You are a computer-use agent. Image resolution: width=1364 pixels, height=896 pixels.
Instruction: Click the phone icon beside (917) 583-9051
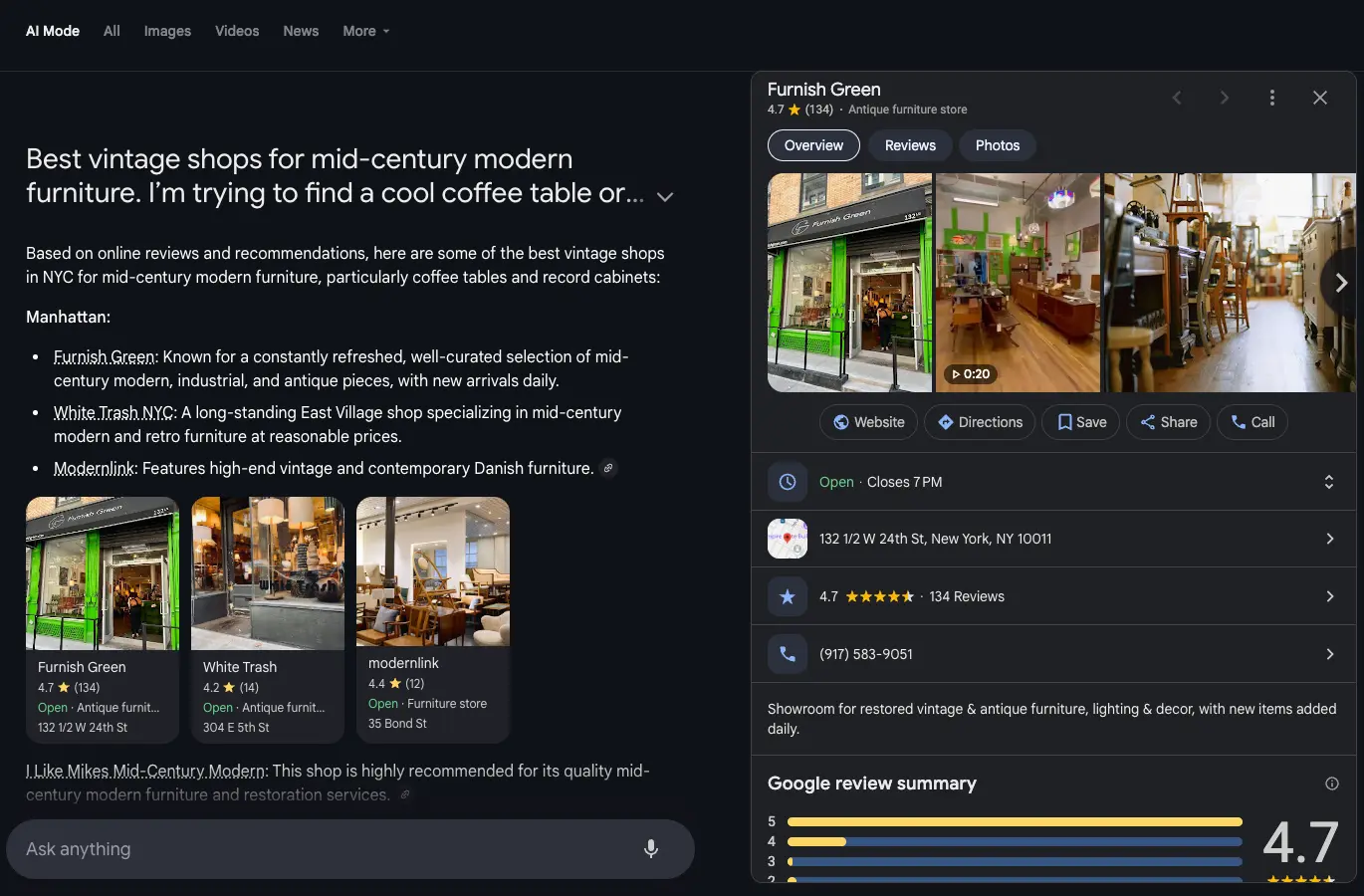click(x=788, y=654)
